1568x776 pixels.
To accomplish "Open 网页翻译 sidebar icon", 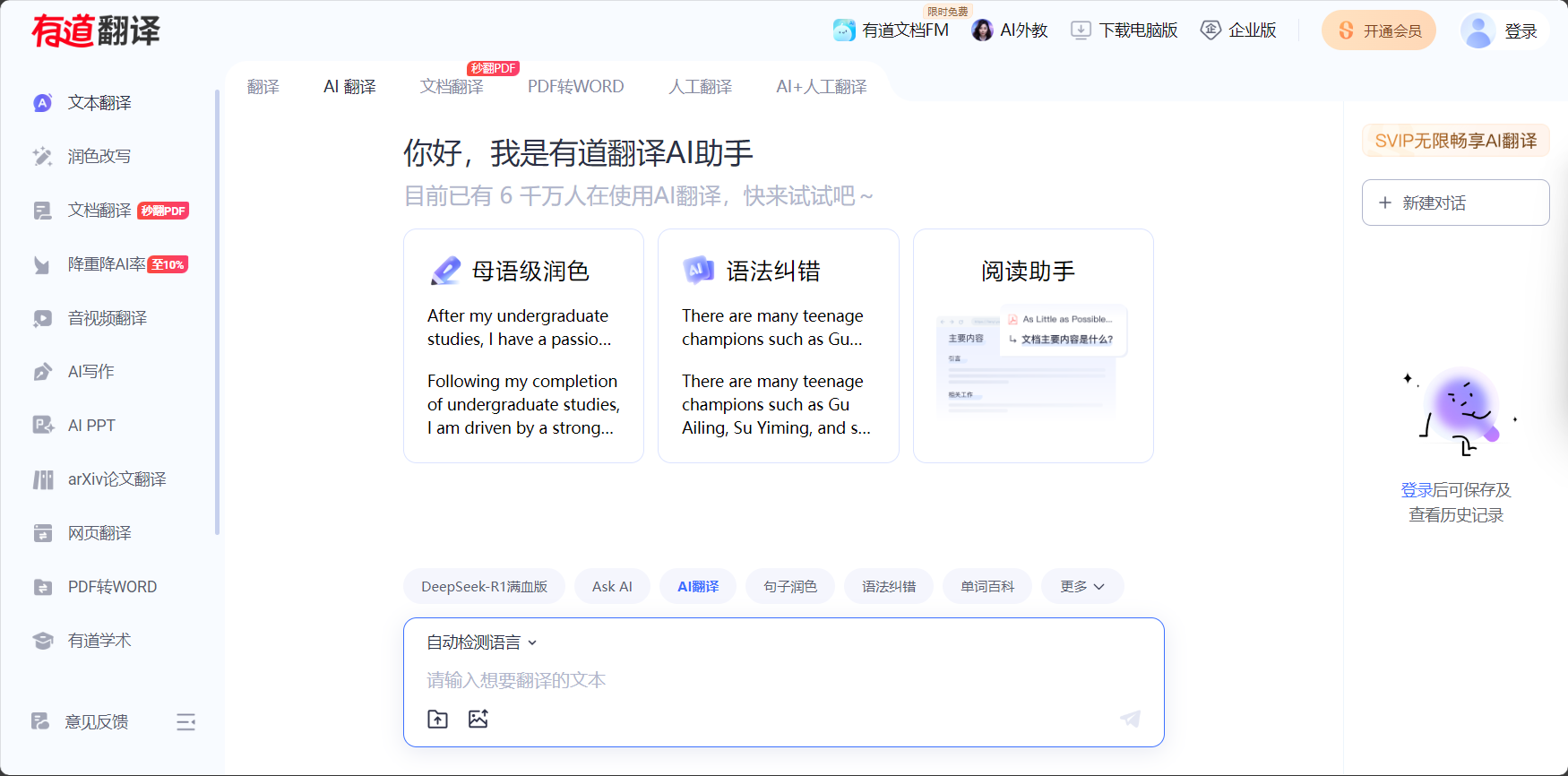I will click(x=42, y=533).
